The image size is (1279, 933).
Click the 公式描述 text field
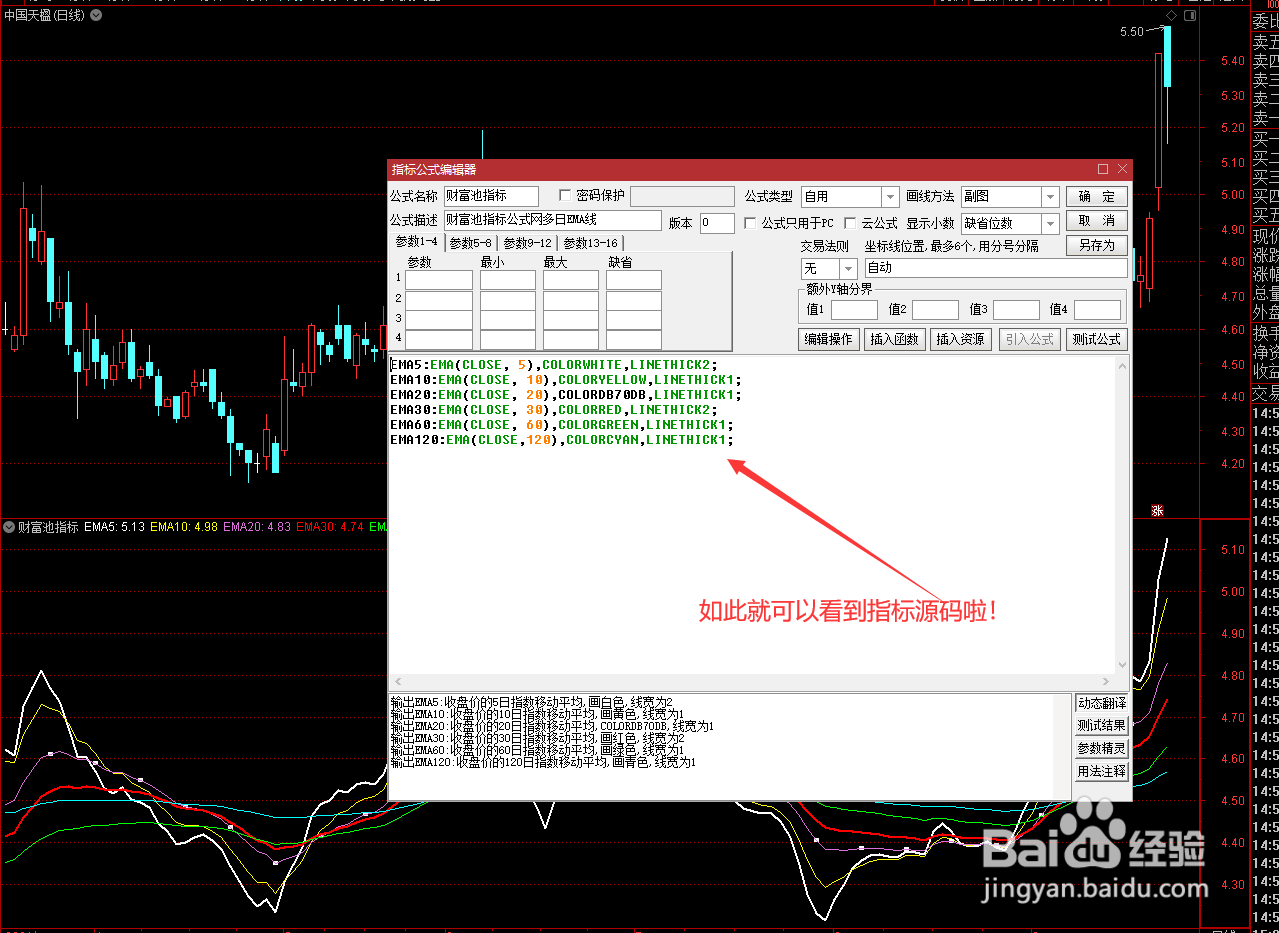tap(553, 220)
